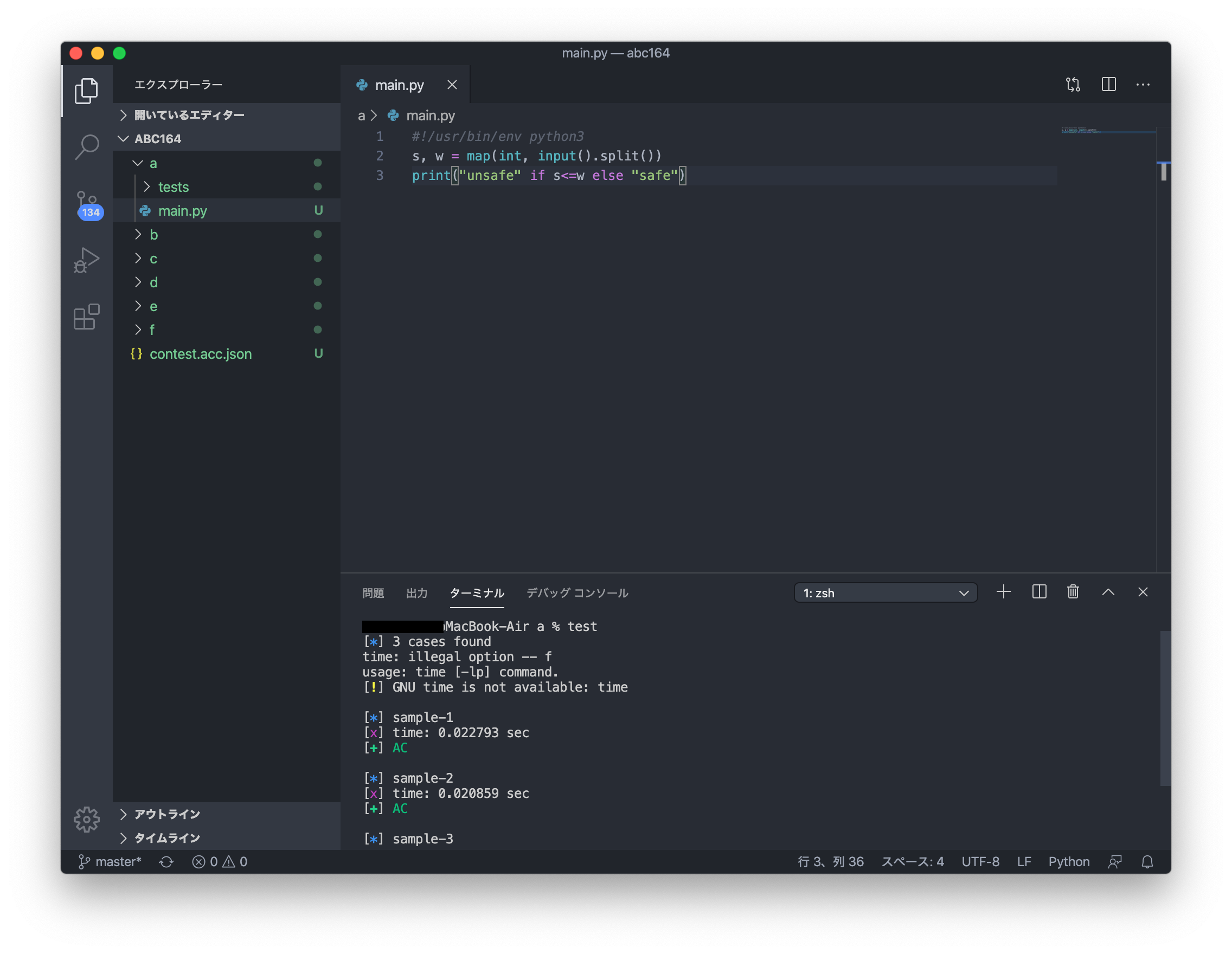
Task: Open the Manage gear icon
Action: click(86, 819)
